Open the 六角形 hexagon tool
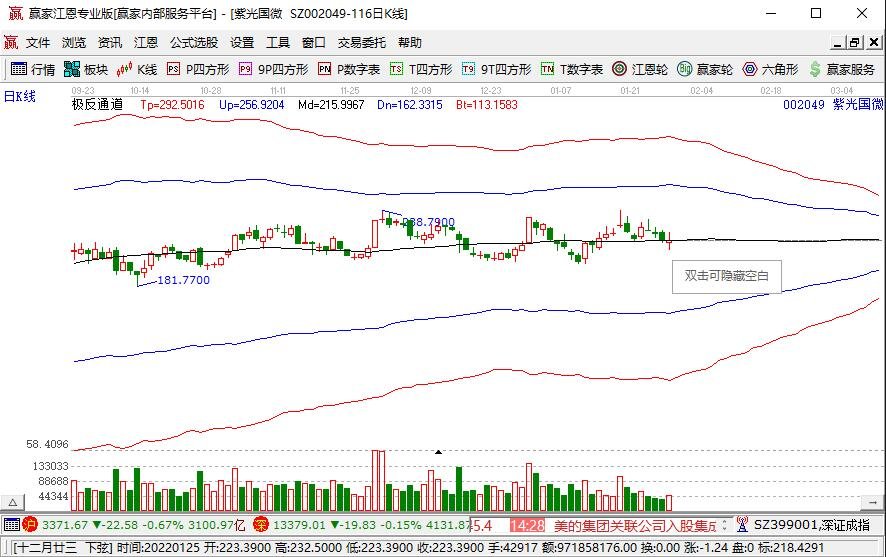This screenshot has width=886, height=557. (x=770, y=69)
